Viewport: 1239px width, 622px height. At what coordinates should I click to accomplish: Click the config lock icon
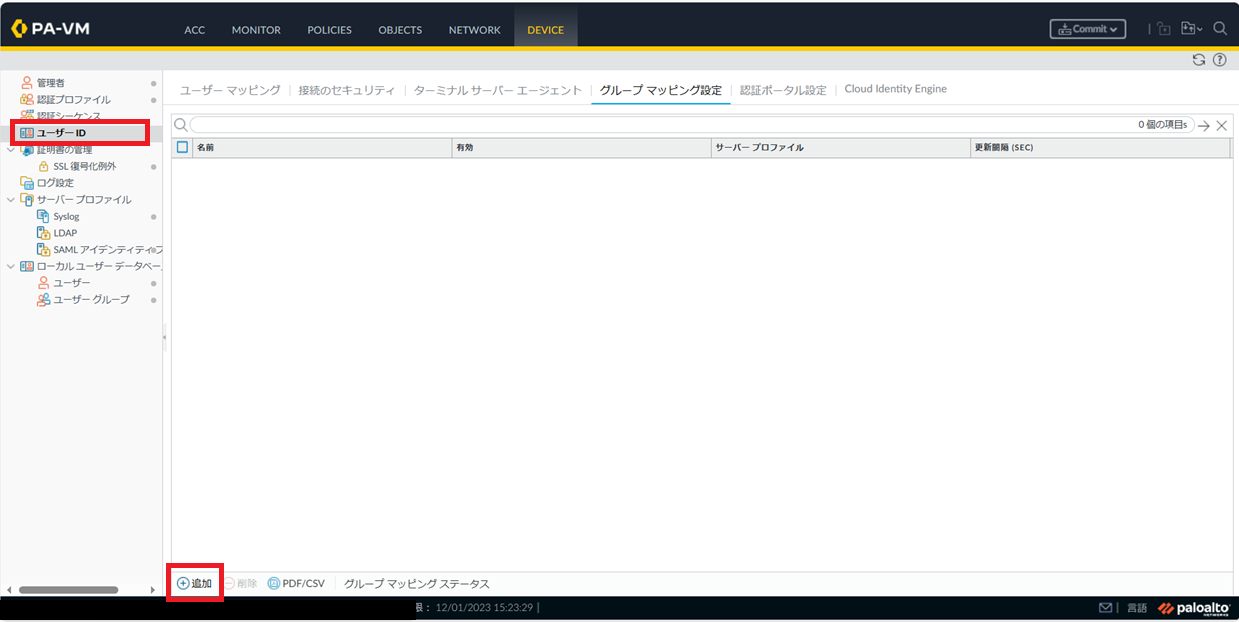click(x=1164, y=29)
